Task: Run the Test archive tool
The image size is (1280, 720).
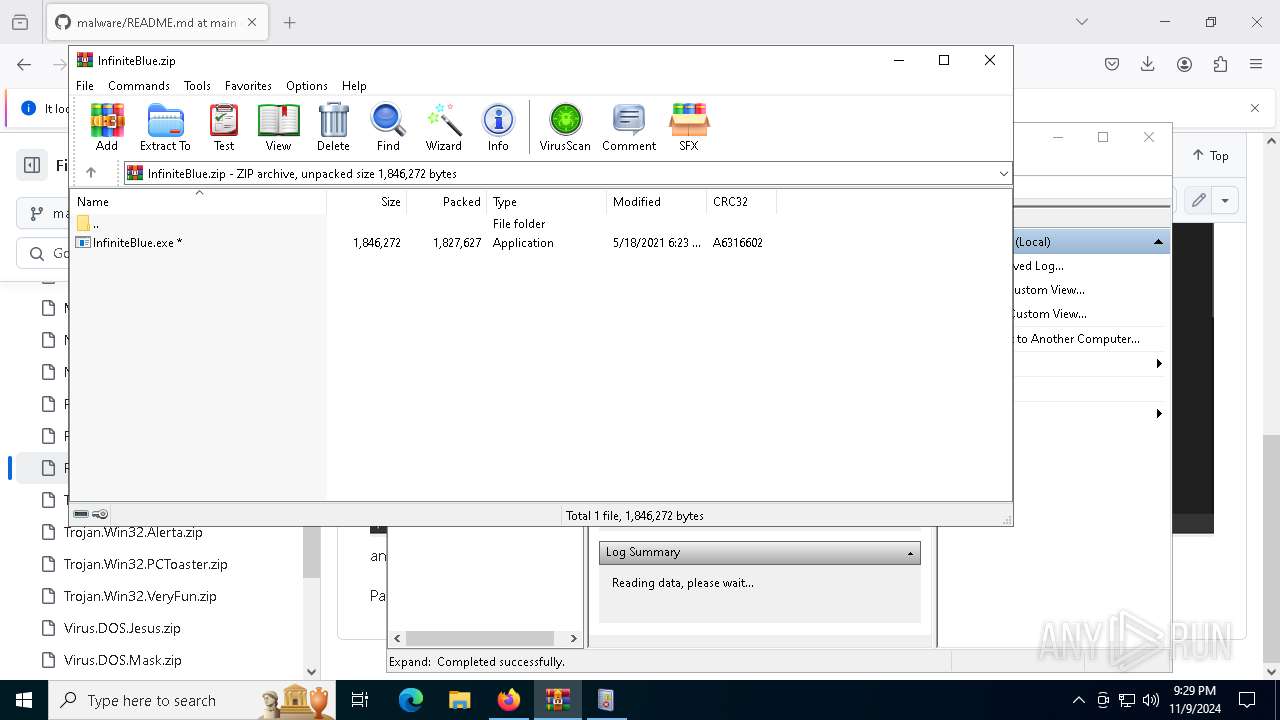Action: point(224,127)
